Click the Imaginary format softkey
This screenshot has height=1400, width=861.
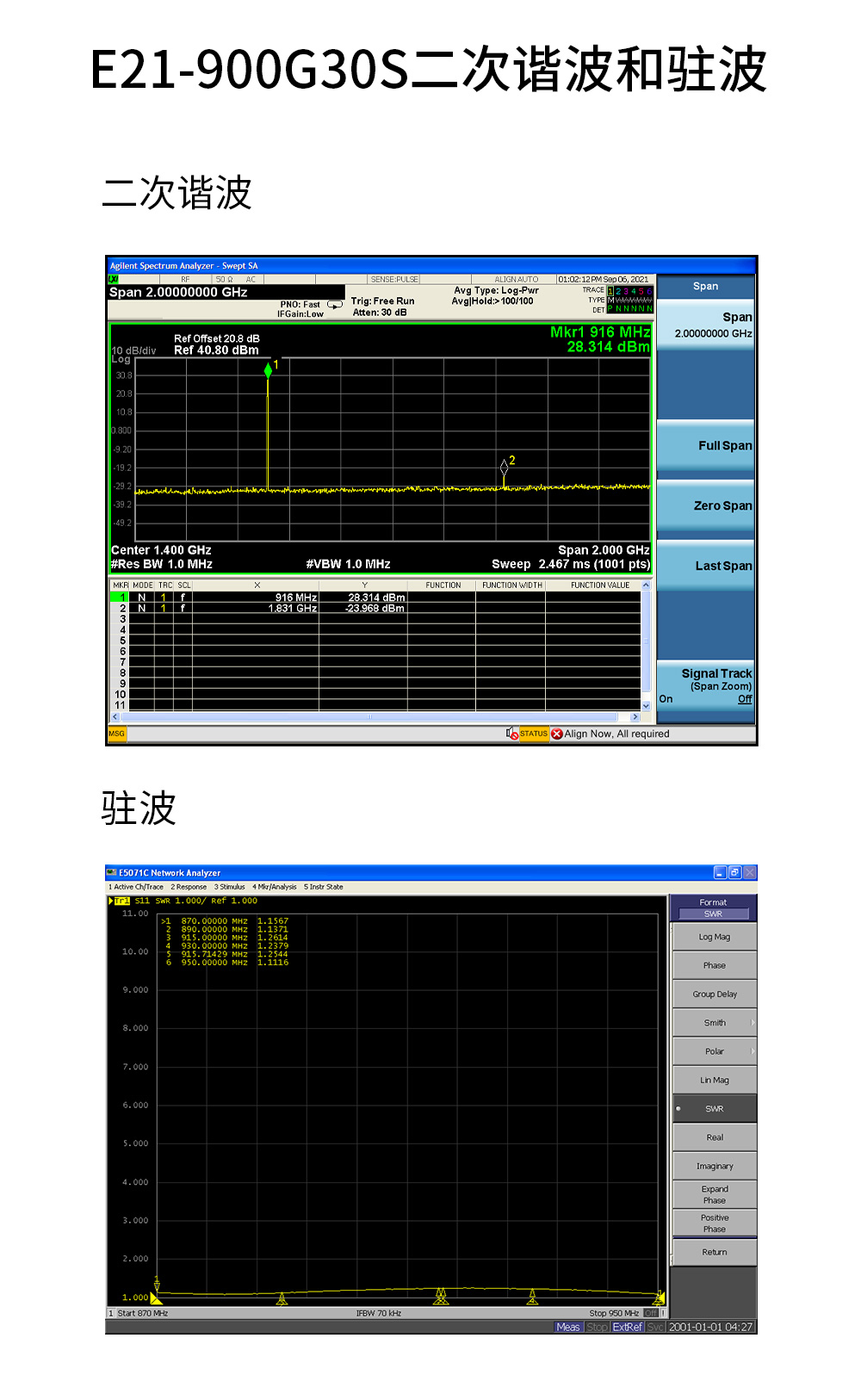(714, 1166)
